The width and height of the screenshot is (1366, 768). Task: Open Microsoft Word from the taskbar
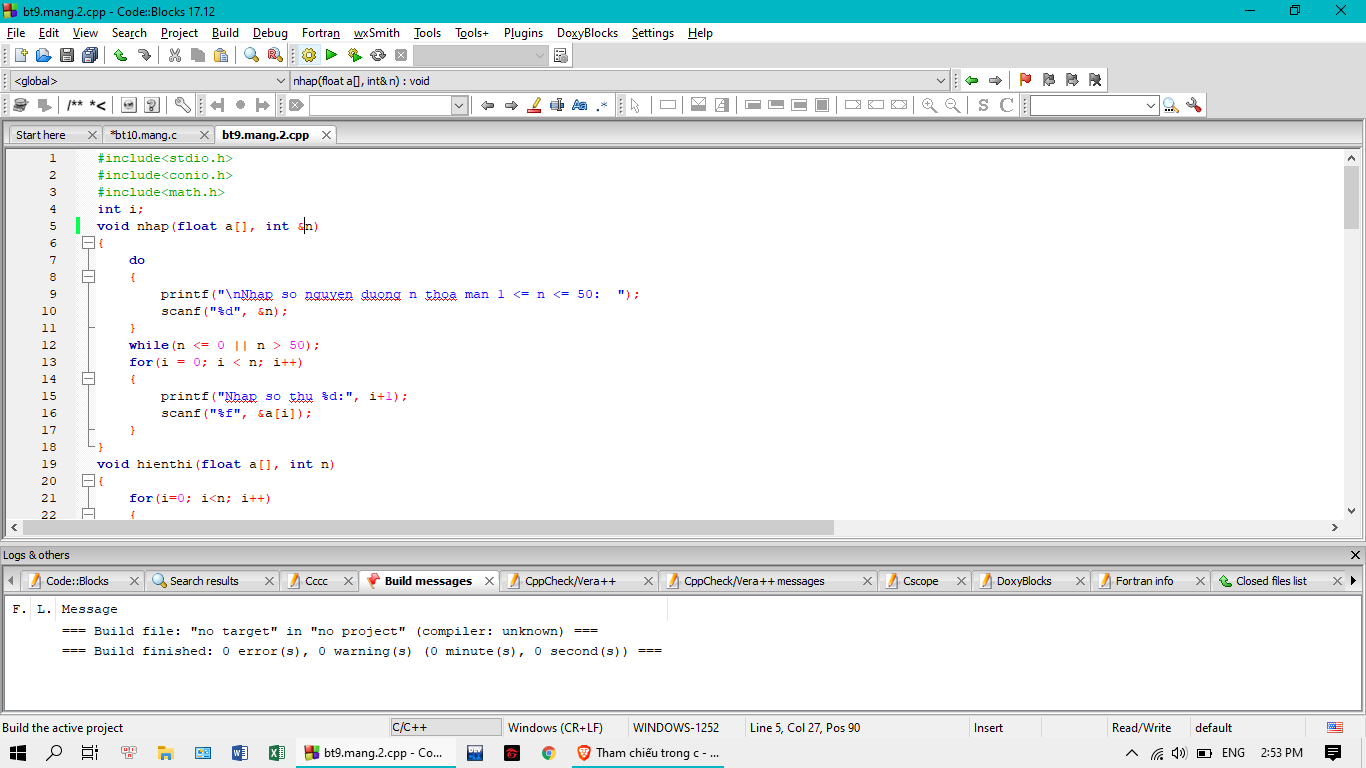click(240, 753)
